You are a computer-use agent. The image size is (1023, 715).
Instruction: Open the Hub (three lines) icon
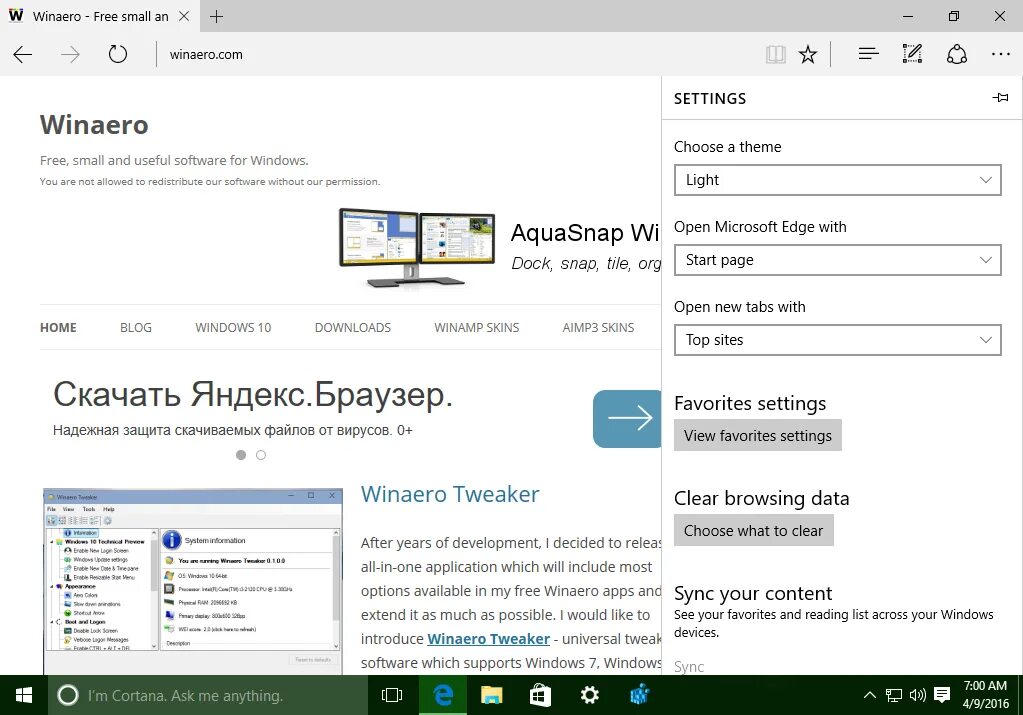(868, 54)
